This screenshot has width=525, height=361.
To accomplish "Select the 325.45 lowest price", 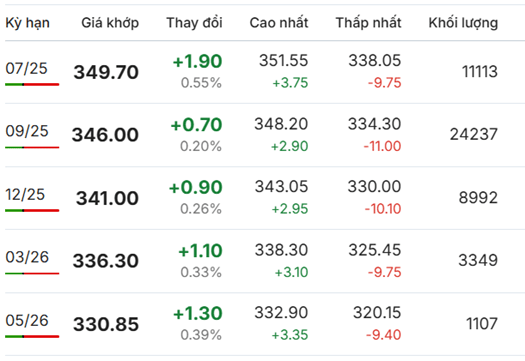I will (375, 250).
